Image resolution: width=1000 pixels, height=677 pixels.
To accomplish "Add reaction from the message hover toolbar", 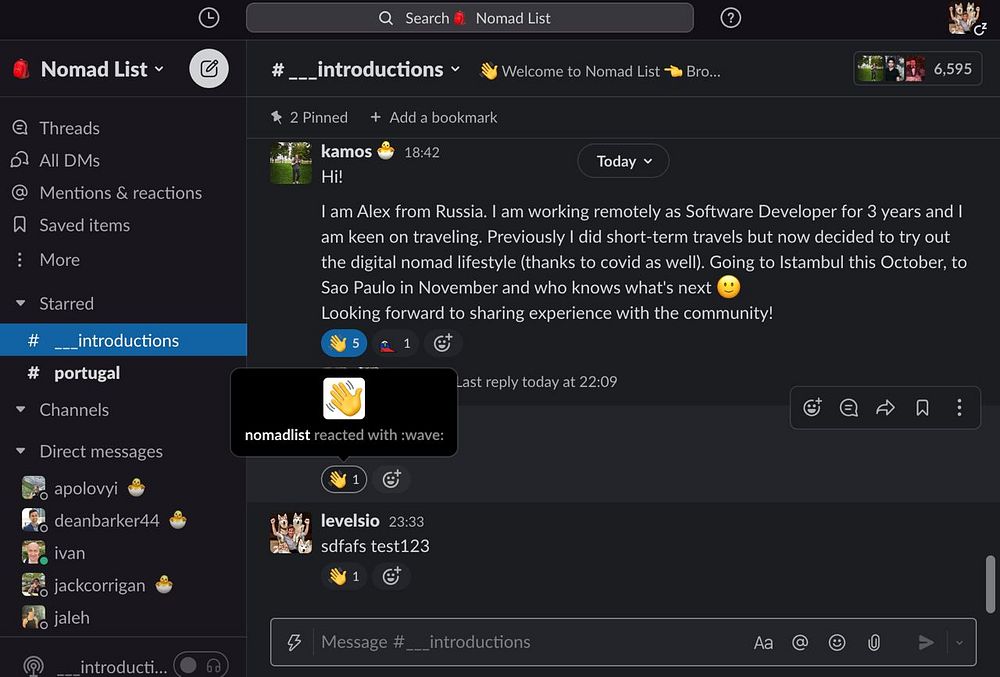I will (x=812, y=407).
